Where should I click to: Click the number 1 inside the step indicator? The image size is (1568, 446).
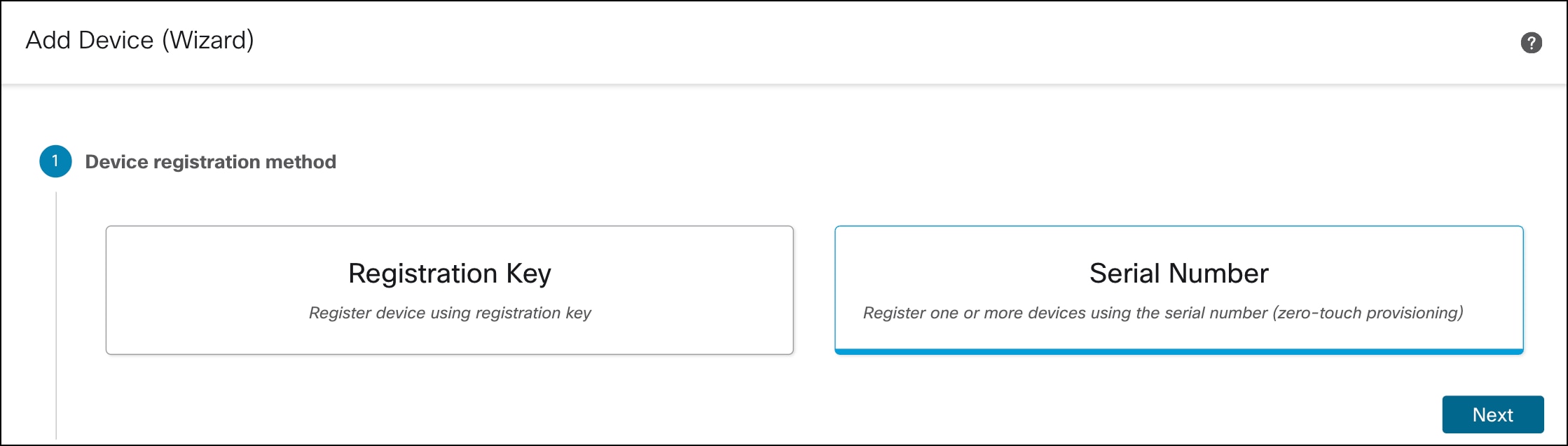[x=55, y=161]
